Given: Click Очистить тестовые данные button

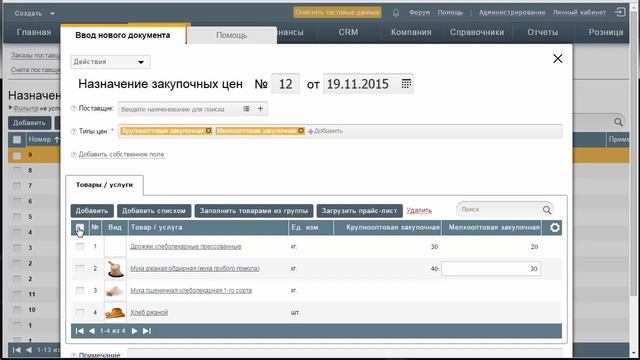Looking at the screenshot, I should pyautogui.click(x=337, y=12).
